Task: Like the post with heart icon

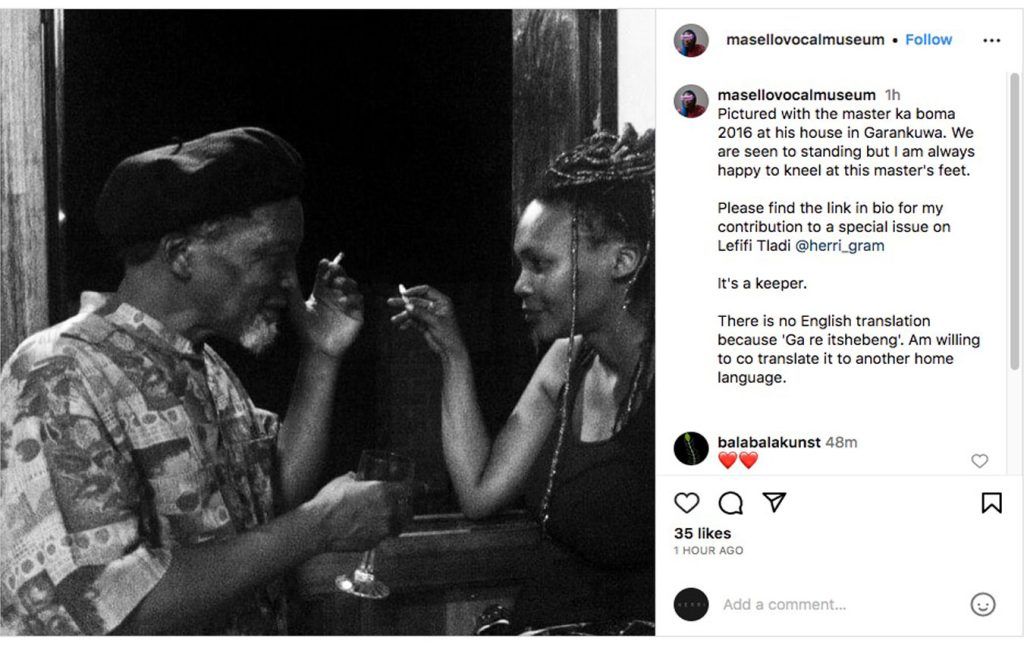Action: pyautogui.click(x=687, y=503)
